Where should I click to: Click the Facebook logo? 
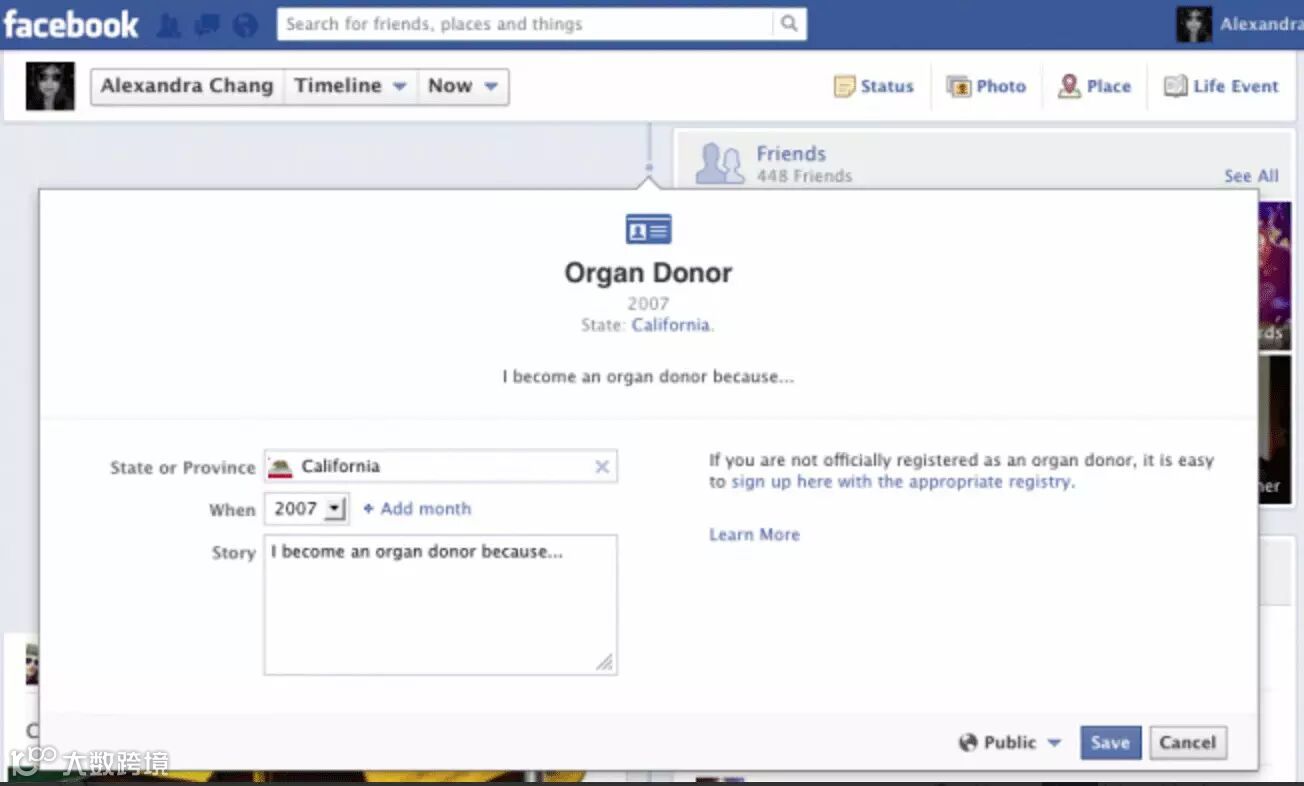(x=71, y=24)
